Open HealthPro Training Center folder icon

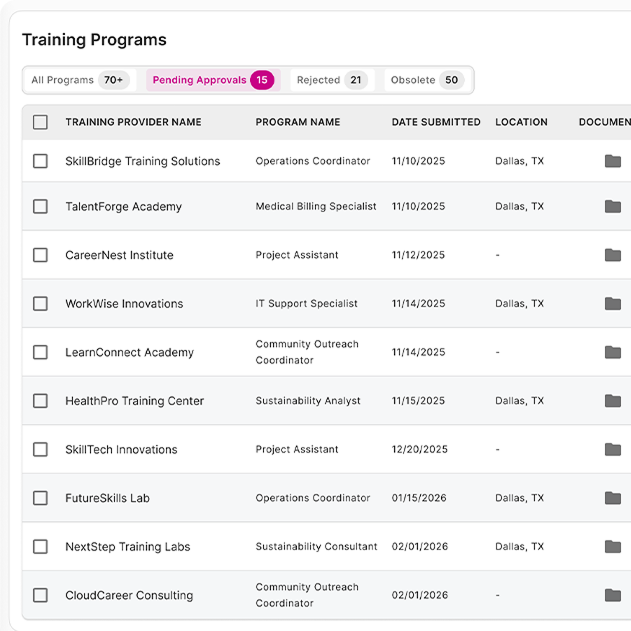click(x=612, y=401)
